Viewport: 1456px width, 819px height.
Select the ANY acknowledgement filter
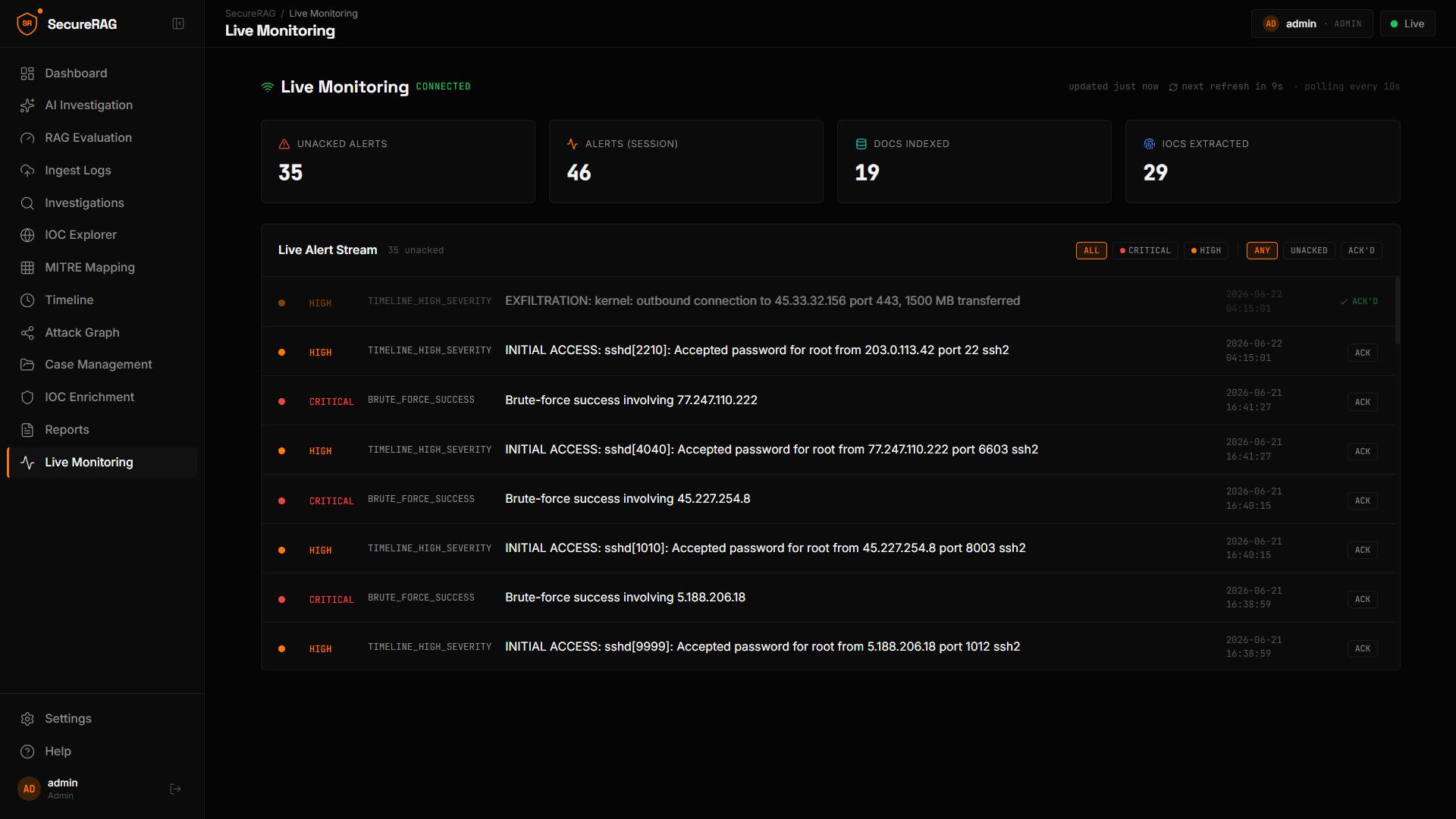coord(1262,250)
